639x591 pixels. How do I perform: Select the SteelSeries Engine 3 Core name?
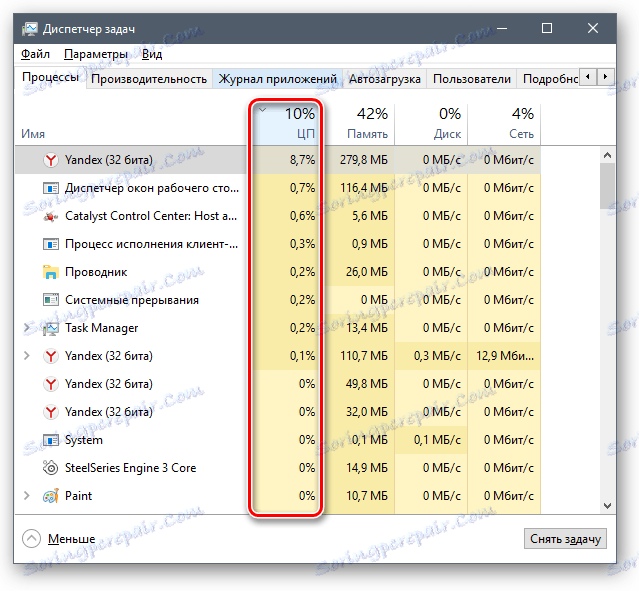[130, 468]
